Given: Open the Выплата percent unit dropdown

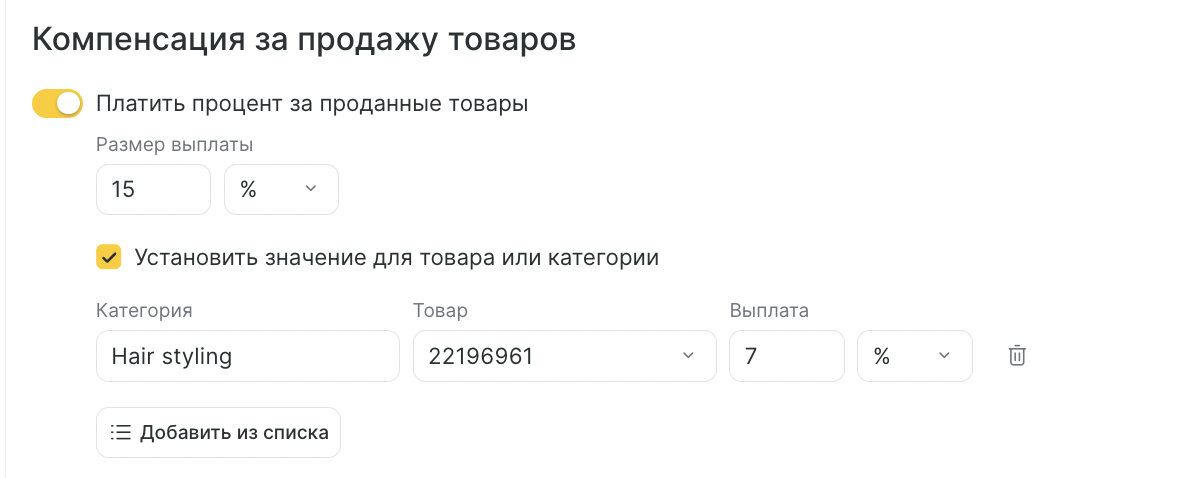Looking at the screenshot, I should pyautogui.click(x=914, y=356).
